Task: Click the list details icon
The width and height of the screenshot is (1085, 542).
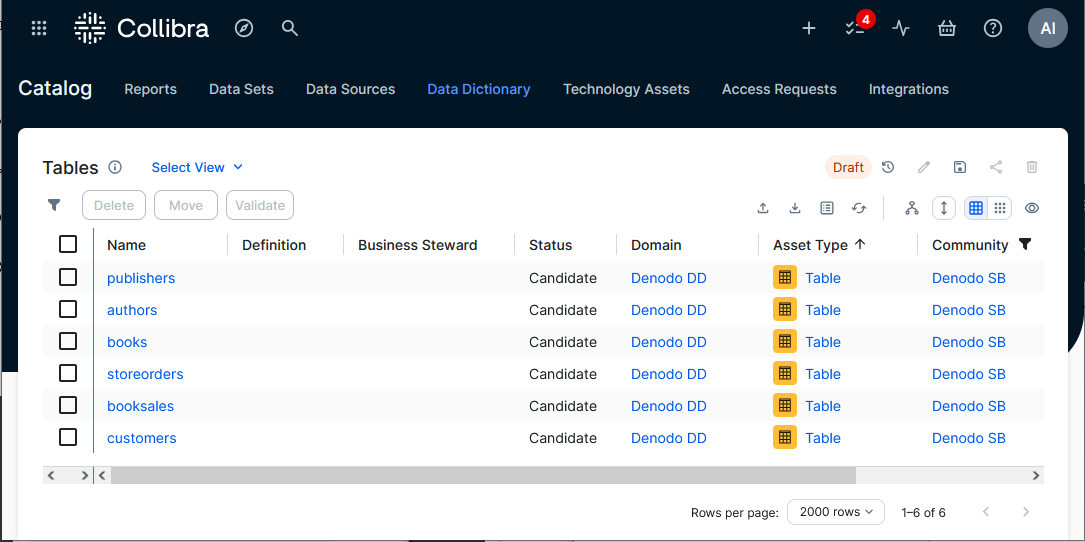Action: click(x=827, y=208)
